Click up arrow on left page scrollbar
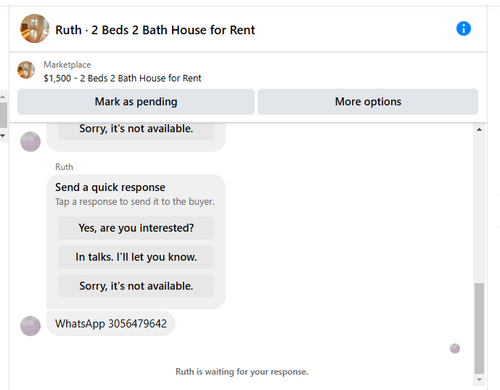The image size is (500, 390). [x=3, y=97]
